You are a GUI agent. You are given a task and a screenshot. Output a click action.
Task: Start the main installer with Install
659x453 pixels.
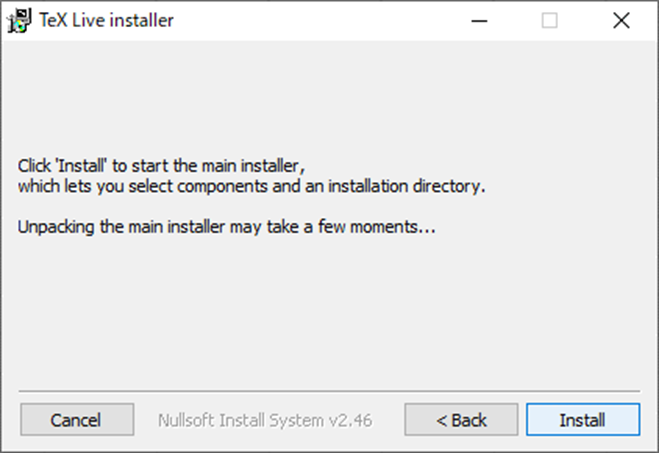582,420
